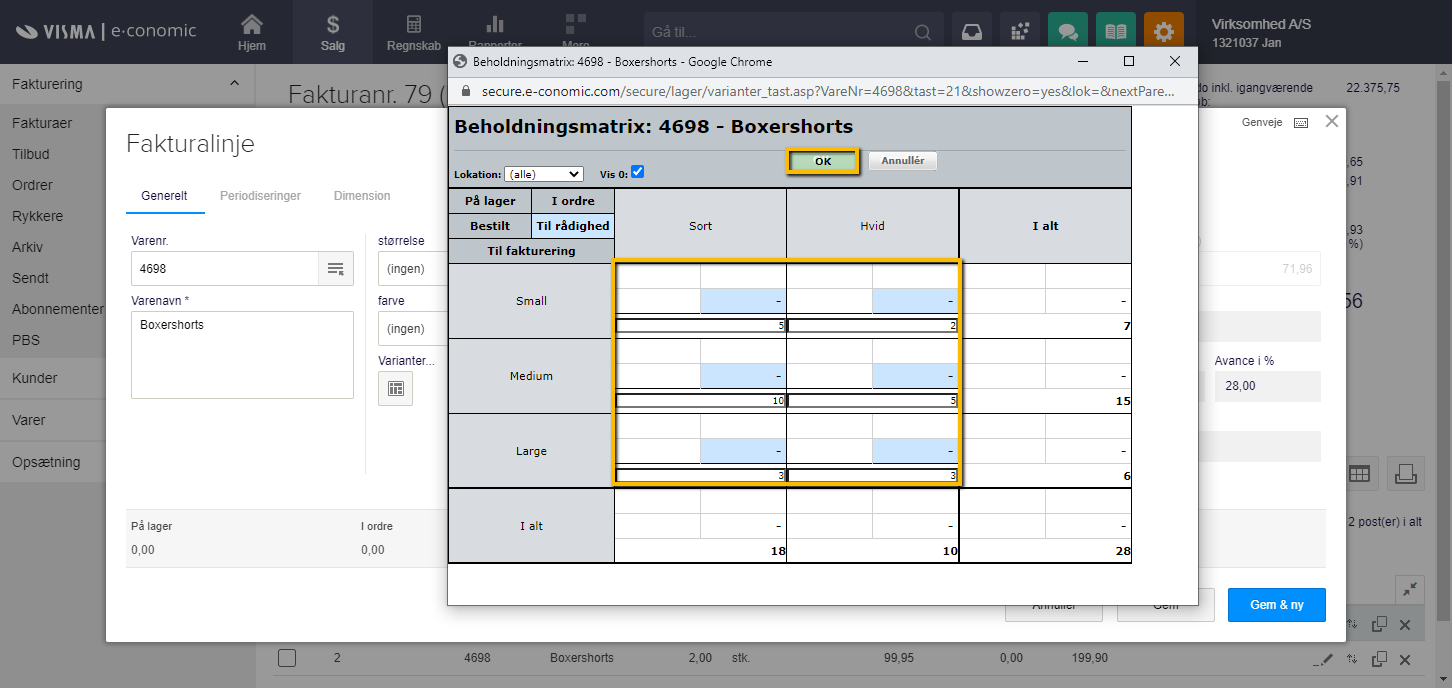Click the inbox tray icon in top bar
Image resolution: width=1452 pixels, height=688 pixels.
(x=970, y=32)
